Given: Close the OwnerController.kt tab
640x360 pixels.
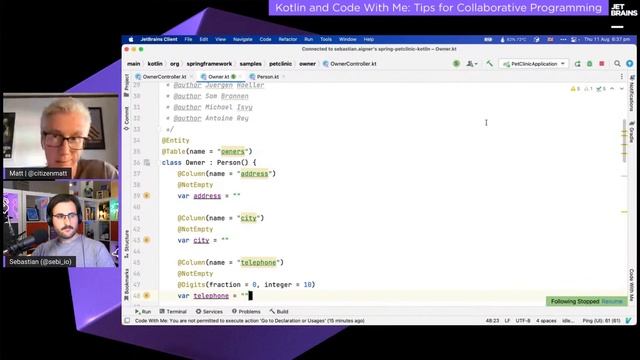Looking at the screenshot, I should click(x=191, y=77).
